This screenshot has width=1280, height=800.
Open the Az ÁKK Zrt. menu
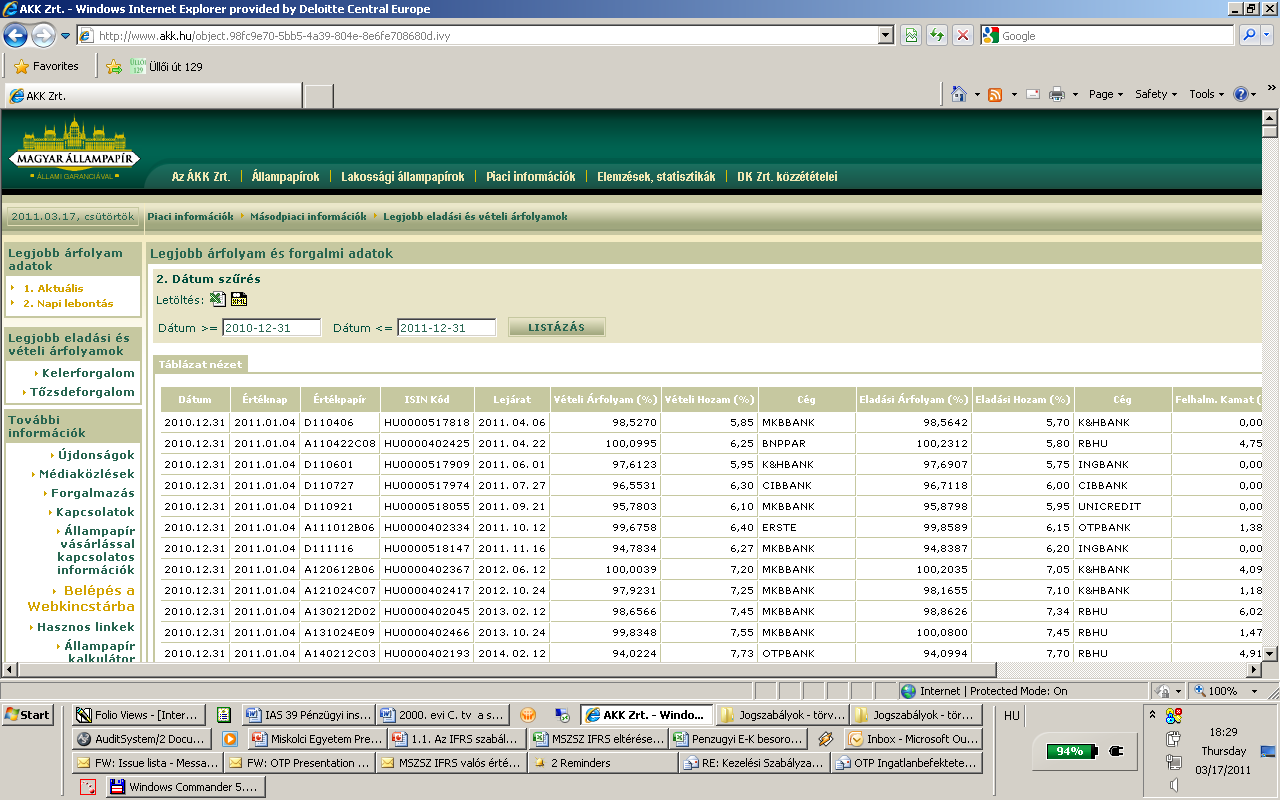tap(201, 176)
